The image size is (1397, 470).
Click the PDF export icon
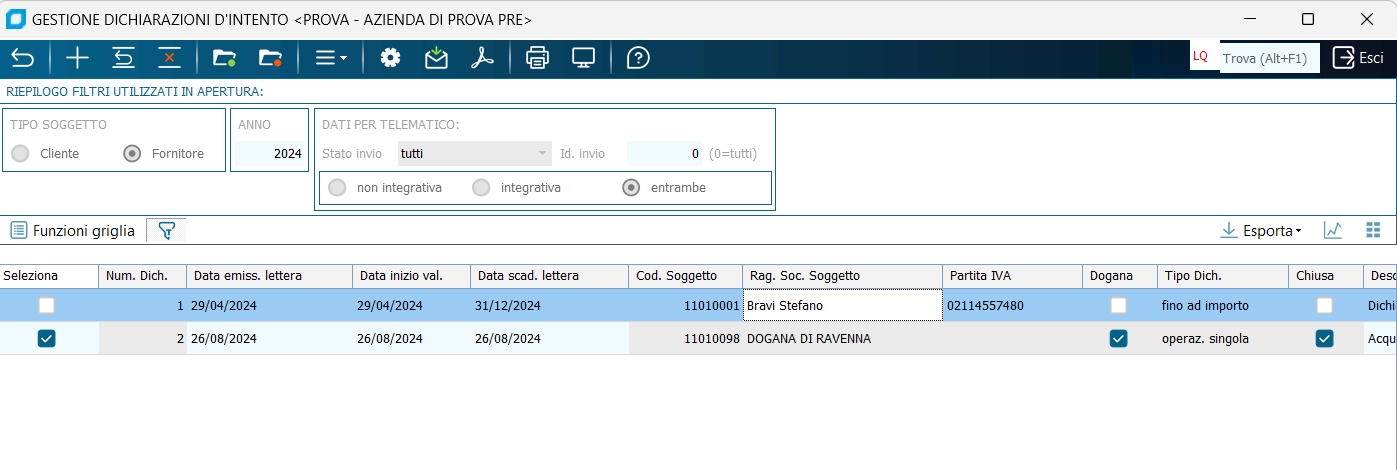(483, 58)
